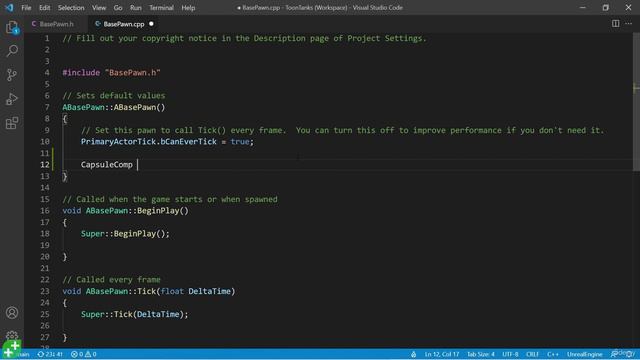
Task: Open the Run menu
Action: tap(136, 8)
